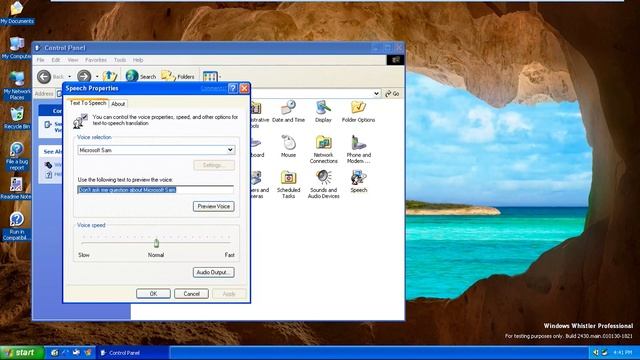
Task: Click the Search toolbar button
Action: (x=141, y=76)
